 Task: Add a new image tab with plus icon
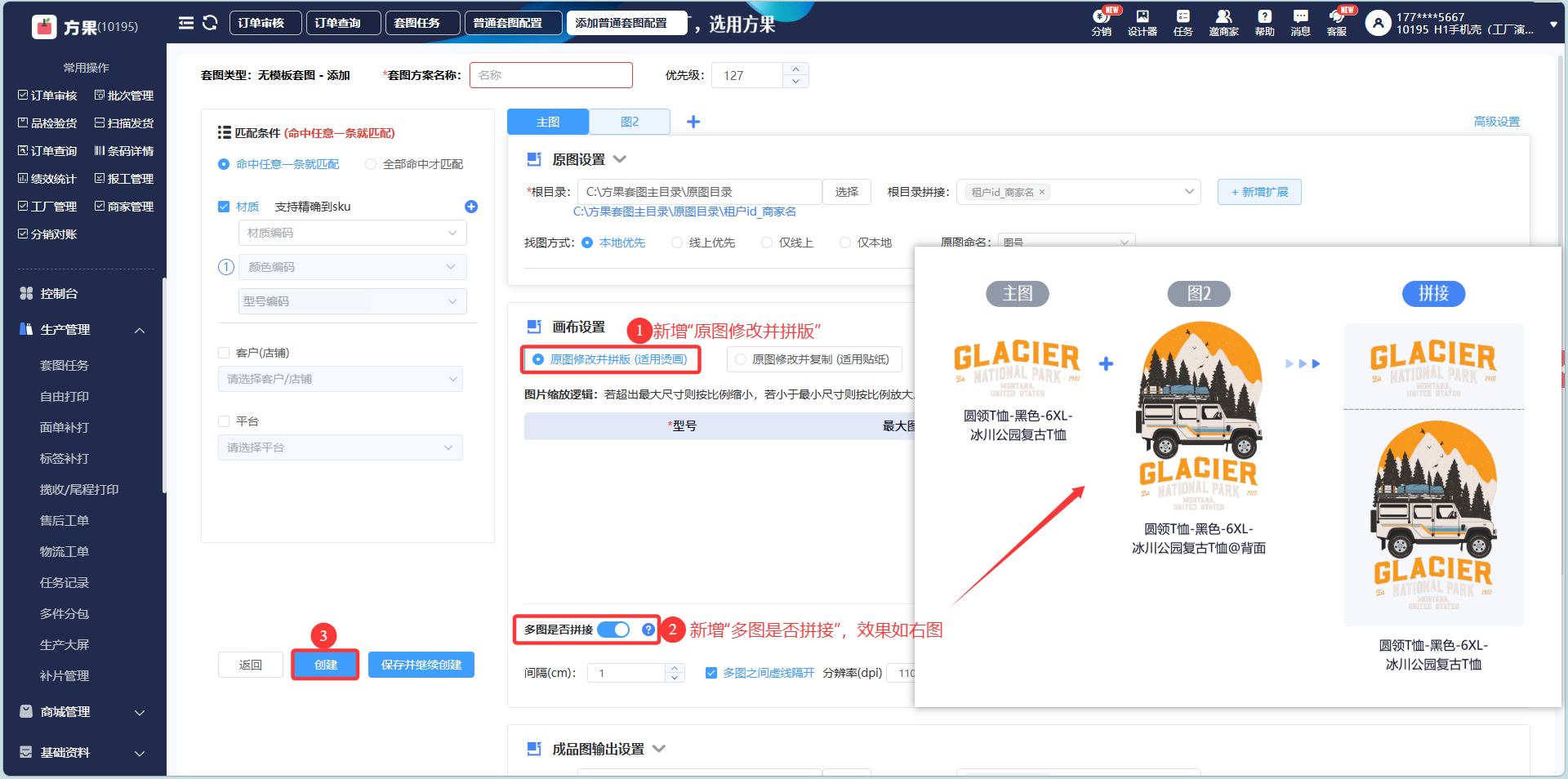(693, 122)
